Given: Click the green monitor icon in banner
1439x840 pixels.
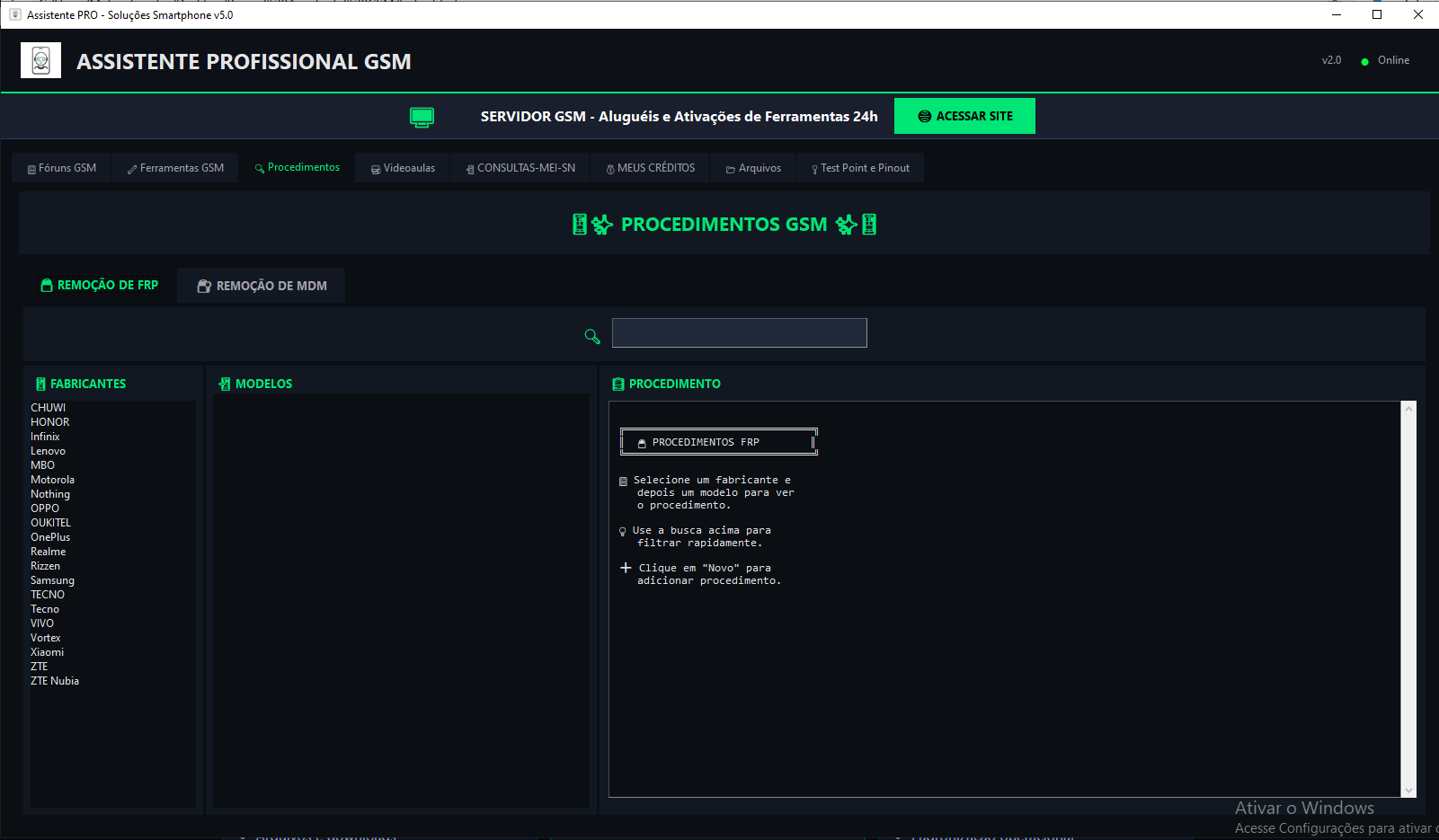Looking at the screenshot, I should click(x=422, y=117).
